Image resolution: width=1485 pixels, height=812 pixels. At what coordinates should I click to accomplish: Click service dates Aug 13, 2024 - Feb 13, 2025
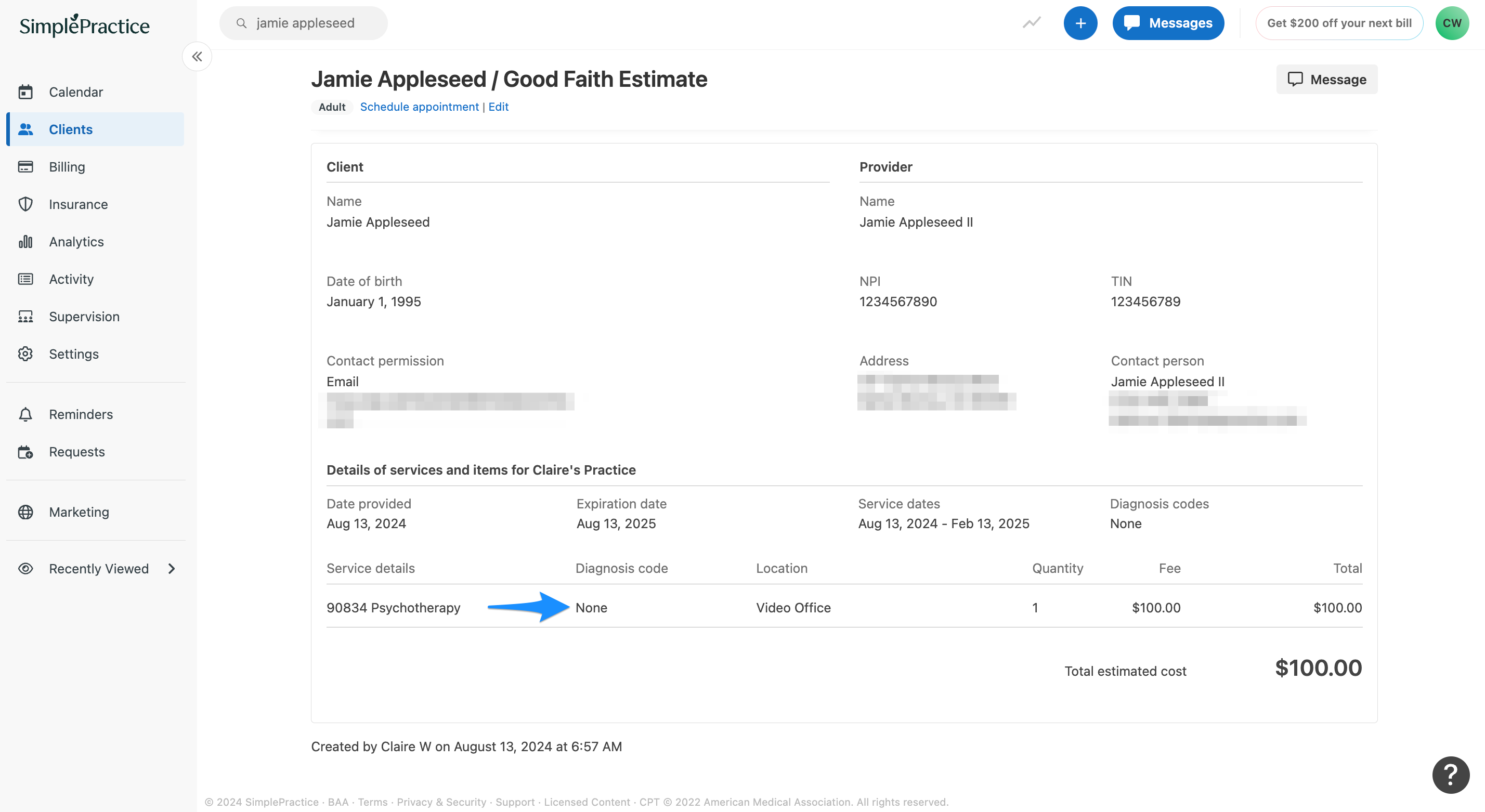click(x=943, y=523)
